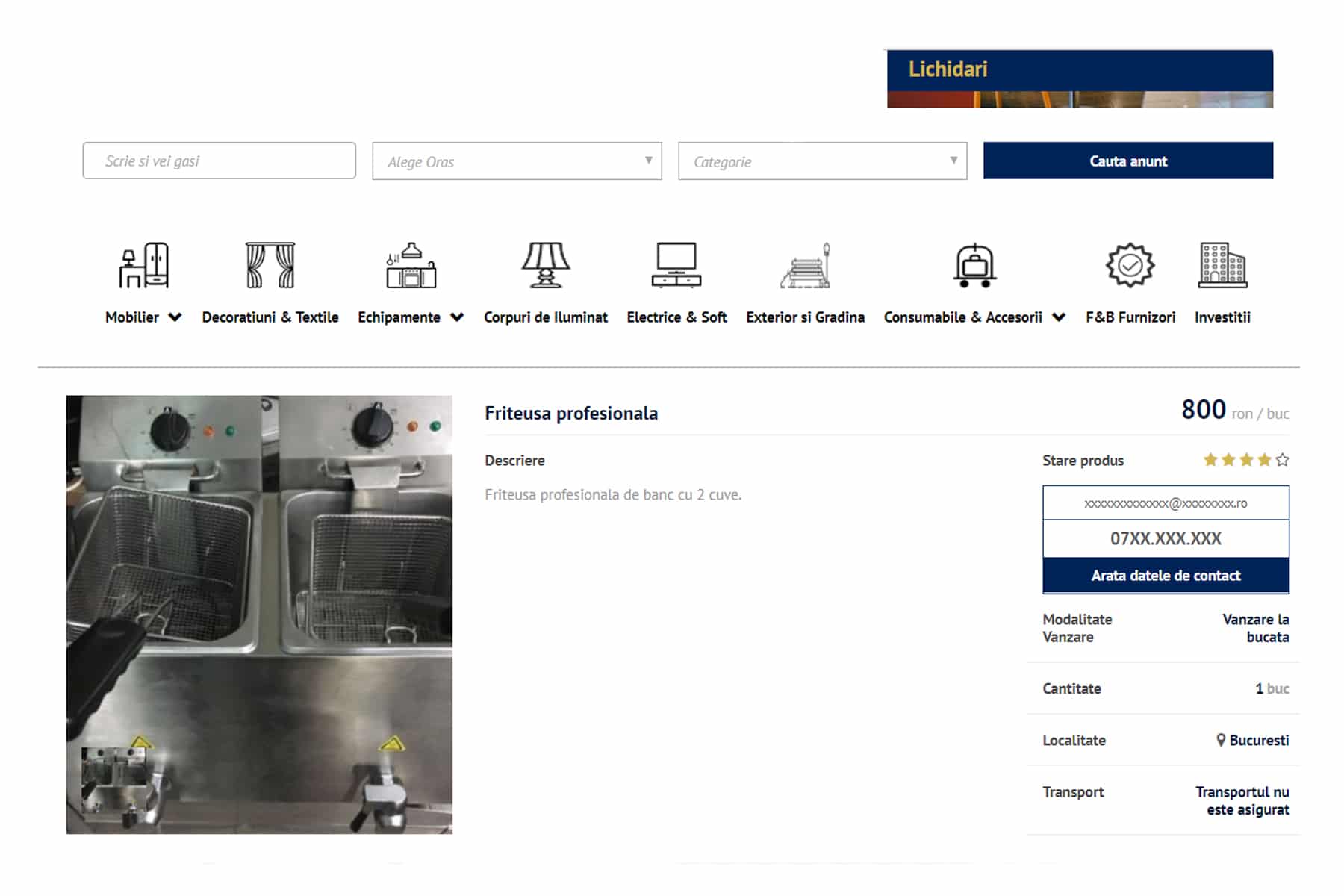Open the Lichidari banner
Viewport: 1344px width, 896px height.
[1080, 78]
